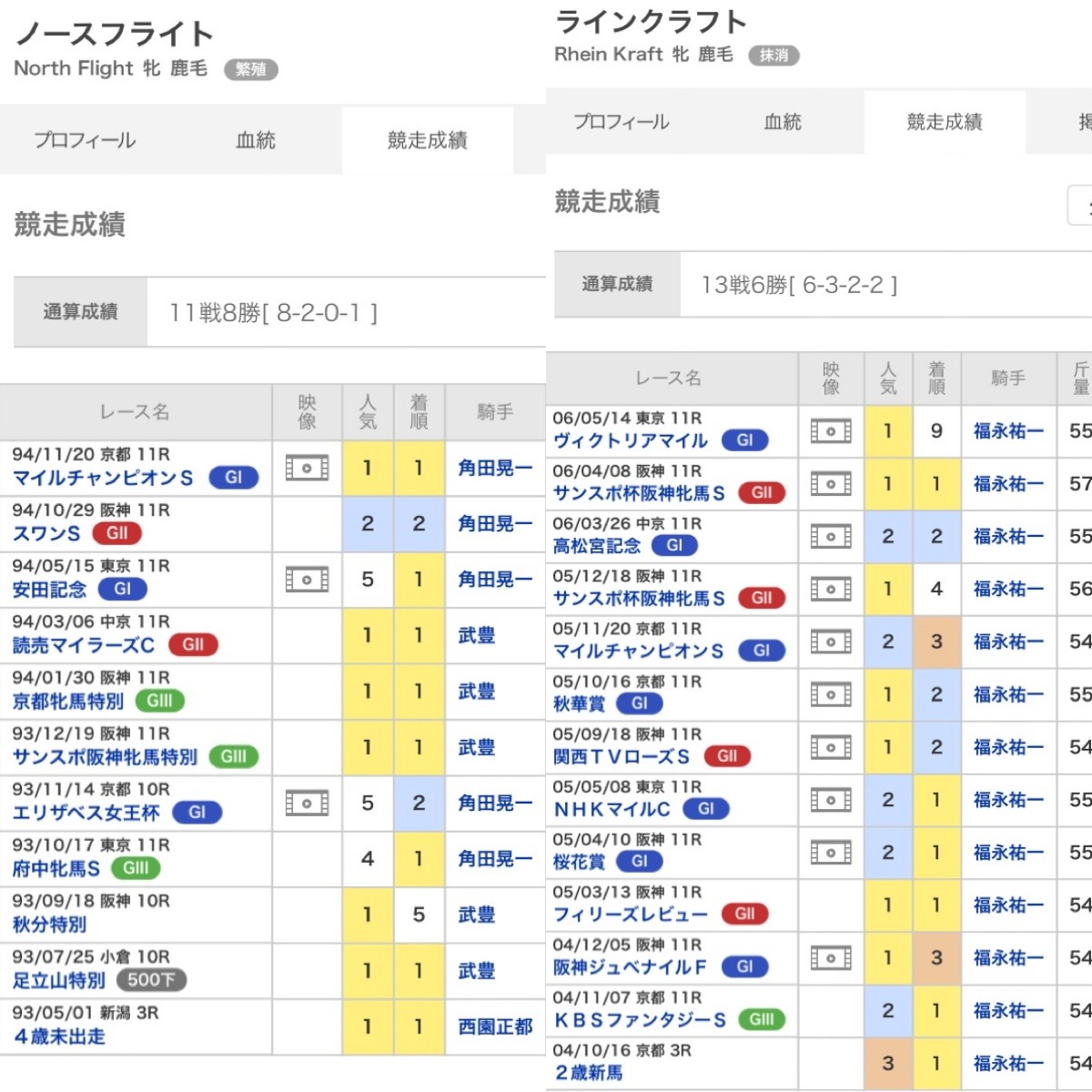Play the ヴィクトリアマイル race video
This screenshot has height=1092, width=1092.
831,431
